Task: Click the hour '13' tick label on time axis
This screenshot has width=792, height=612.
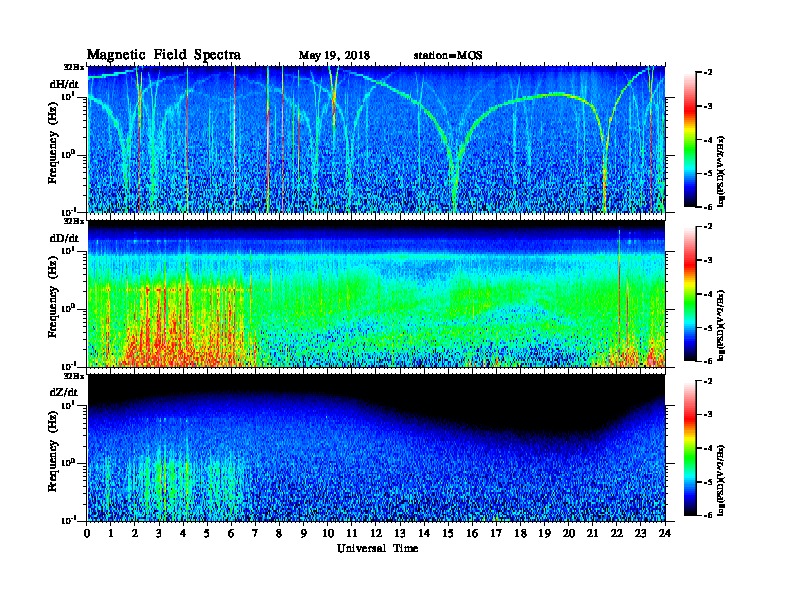Action: click(400, 534)
